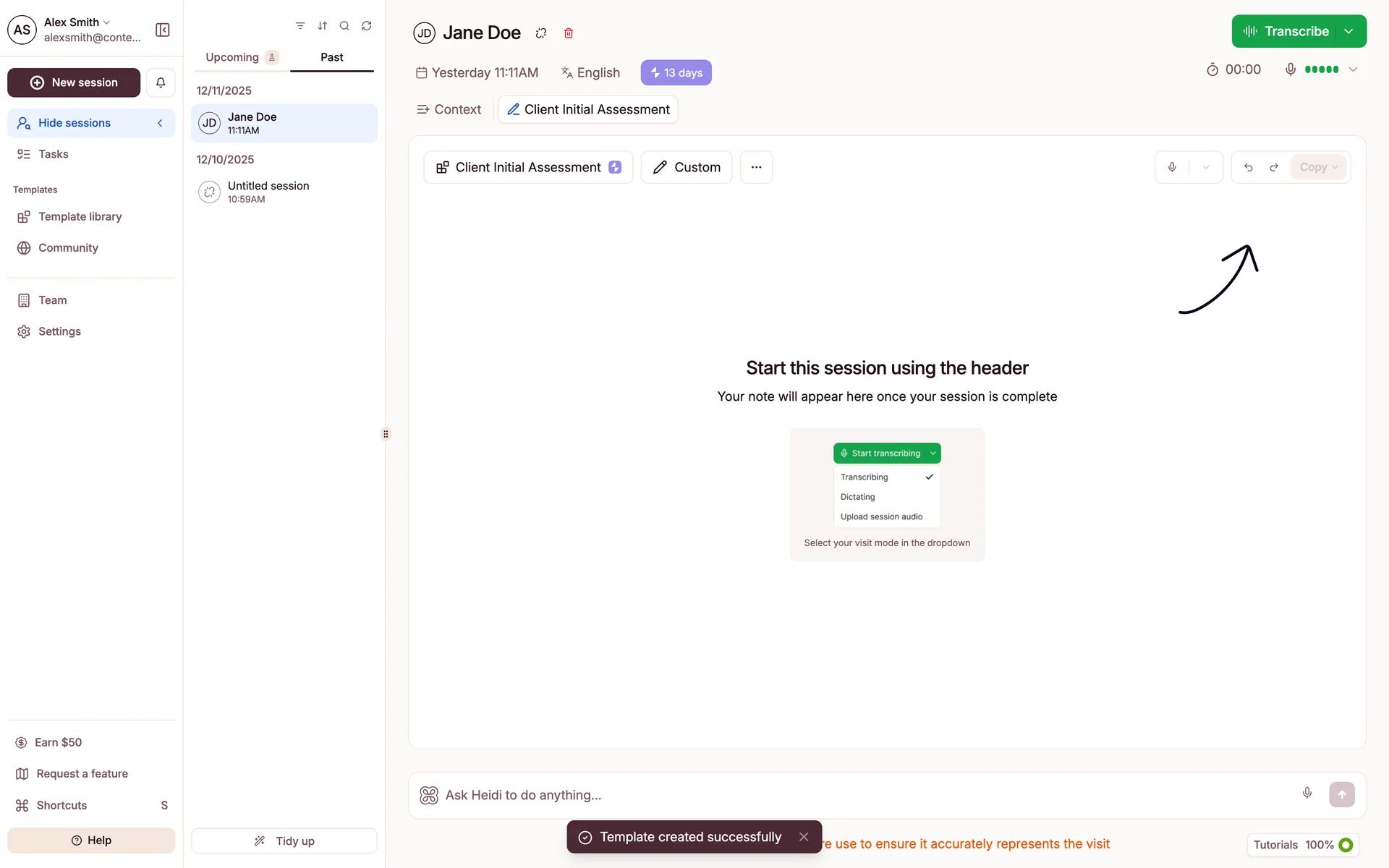
Task: Click the Tidy up button
Action: 284,841
